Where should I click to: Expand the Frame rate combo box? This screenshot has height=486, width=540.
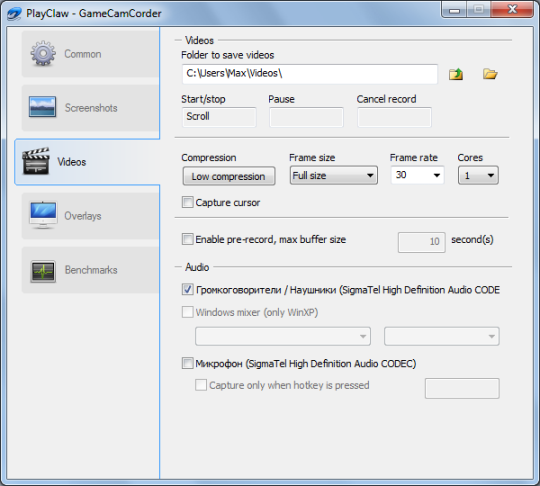(417, 175)
